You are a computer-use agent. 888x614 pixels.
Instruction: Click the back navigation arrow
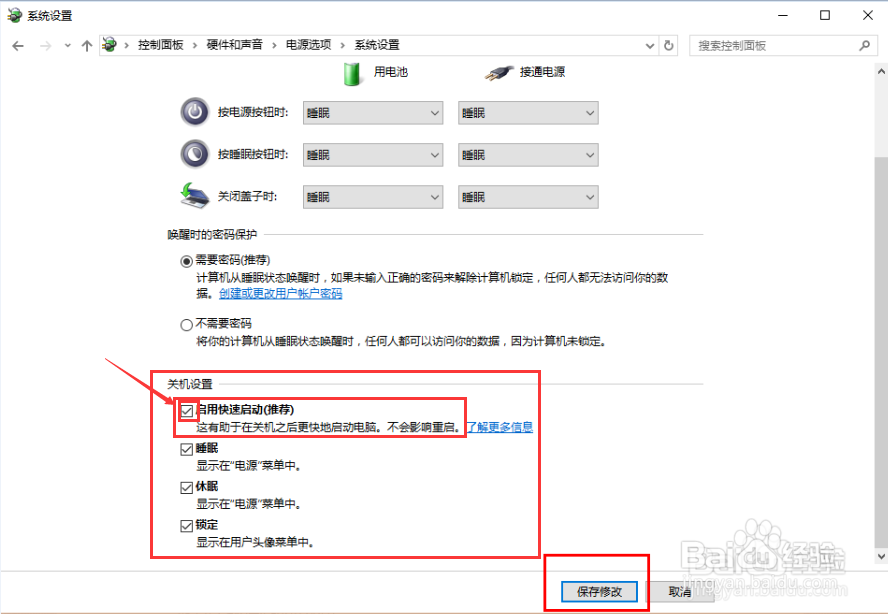(17, 44)
